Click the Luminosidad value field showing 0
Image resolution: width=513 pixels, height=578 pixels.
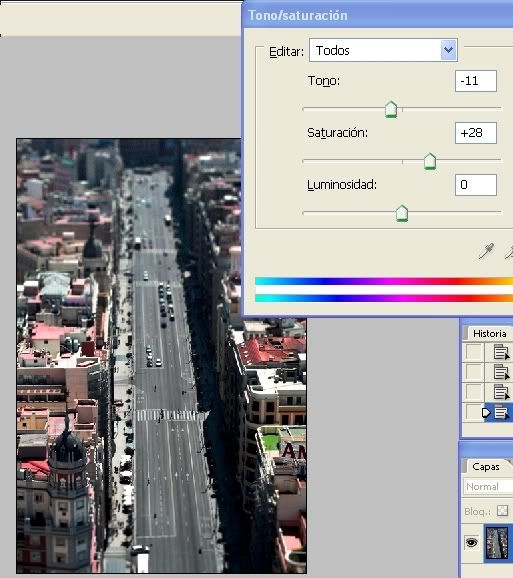476,185
